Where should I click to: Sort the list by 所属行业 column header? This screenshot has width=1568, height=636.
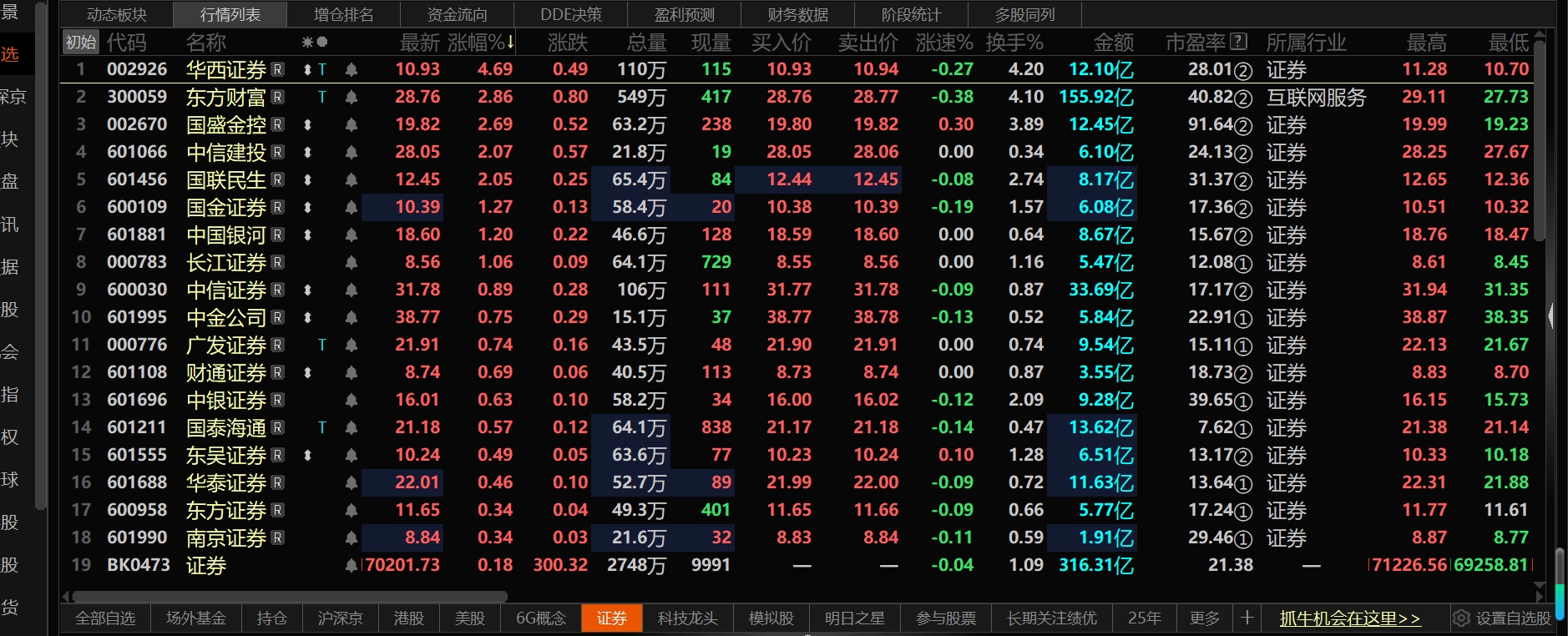tap(1307, 43)
